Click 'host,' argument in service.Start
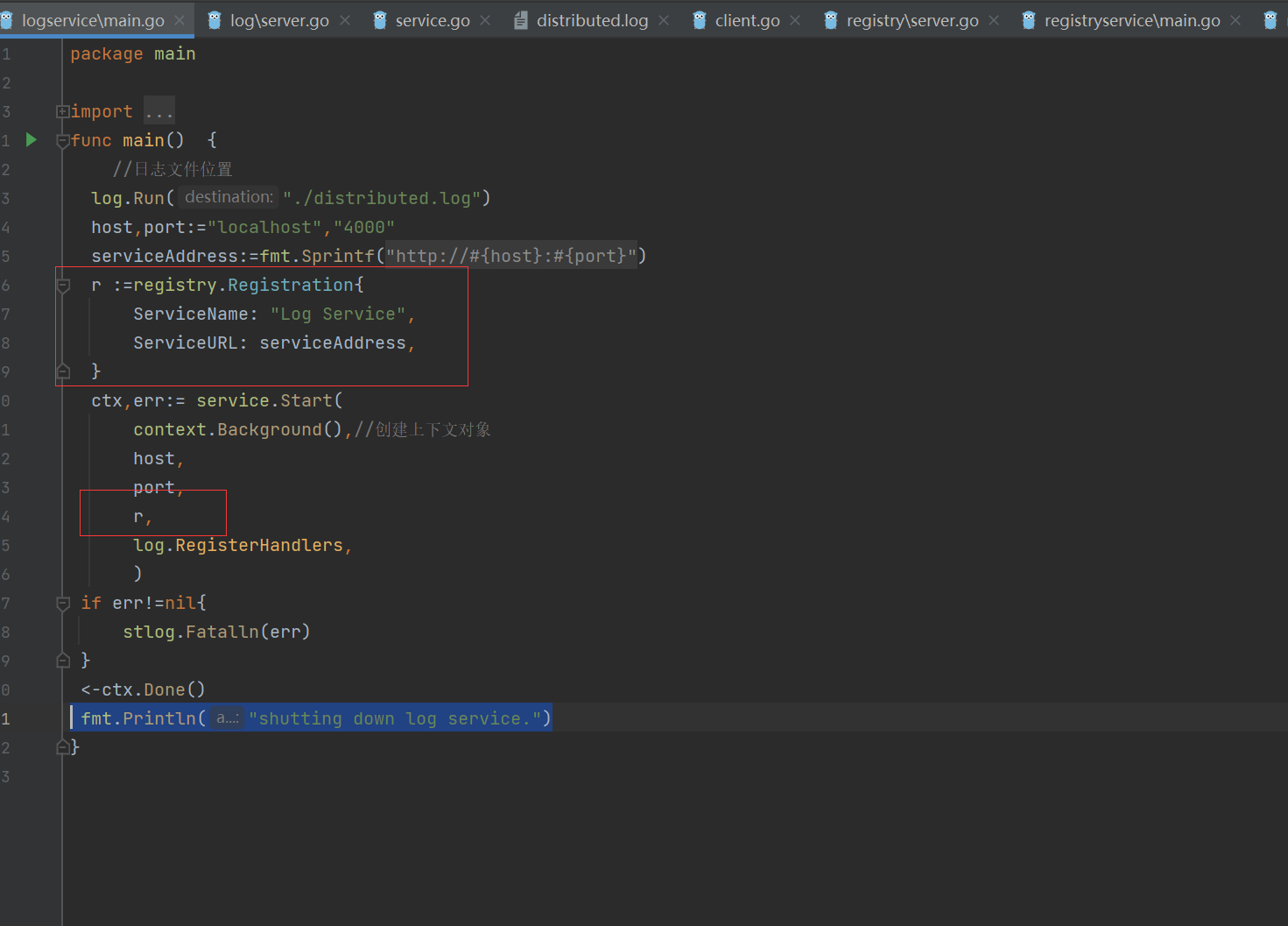The width and height of the screenshot is (1288, 926). (158, 458)
